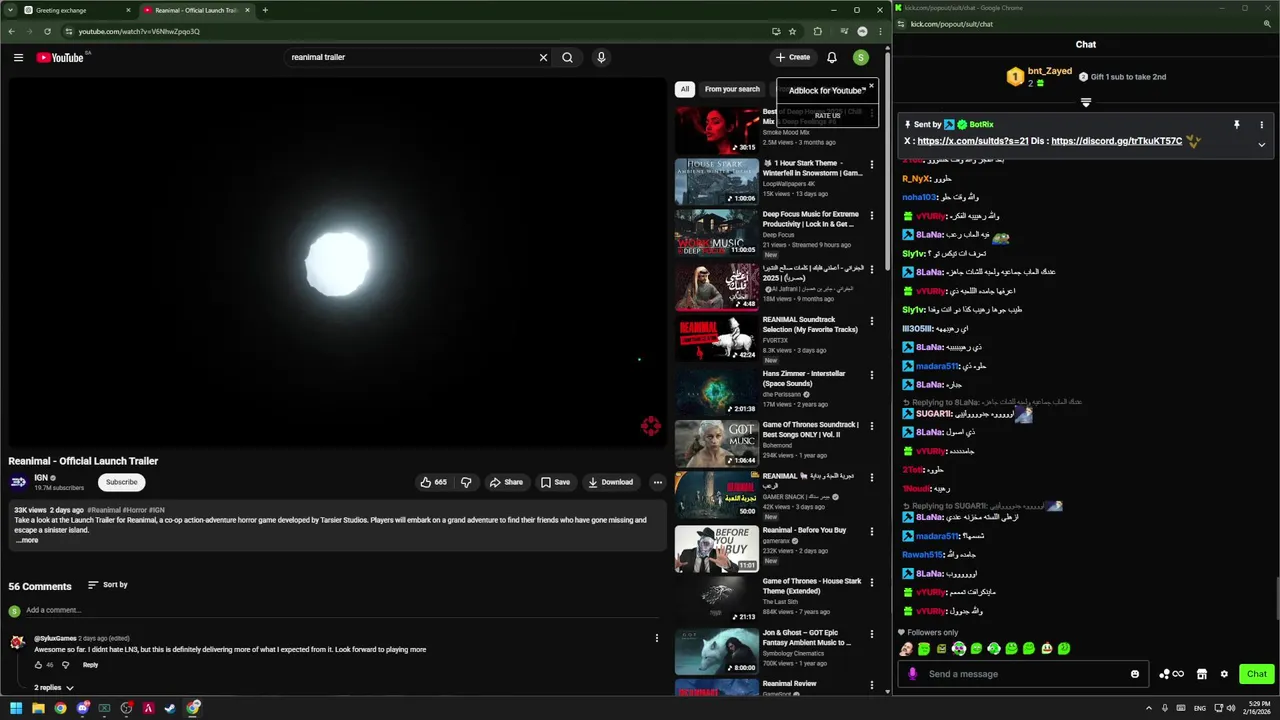This screenshot has width=1280, height=720.
Task: Open options menu for SyluxGames comment
Action: tap(657, 638)
